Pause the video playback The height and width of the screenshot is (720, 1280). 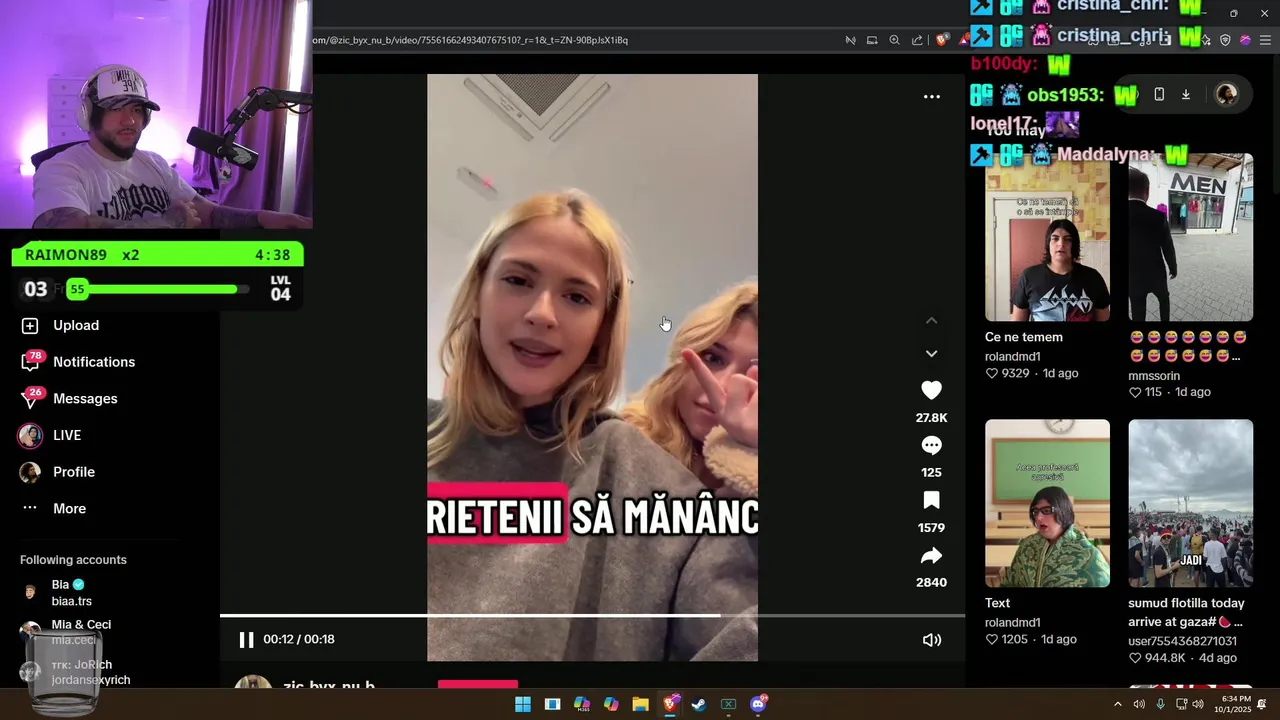(x=246, y=640)
